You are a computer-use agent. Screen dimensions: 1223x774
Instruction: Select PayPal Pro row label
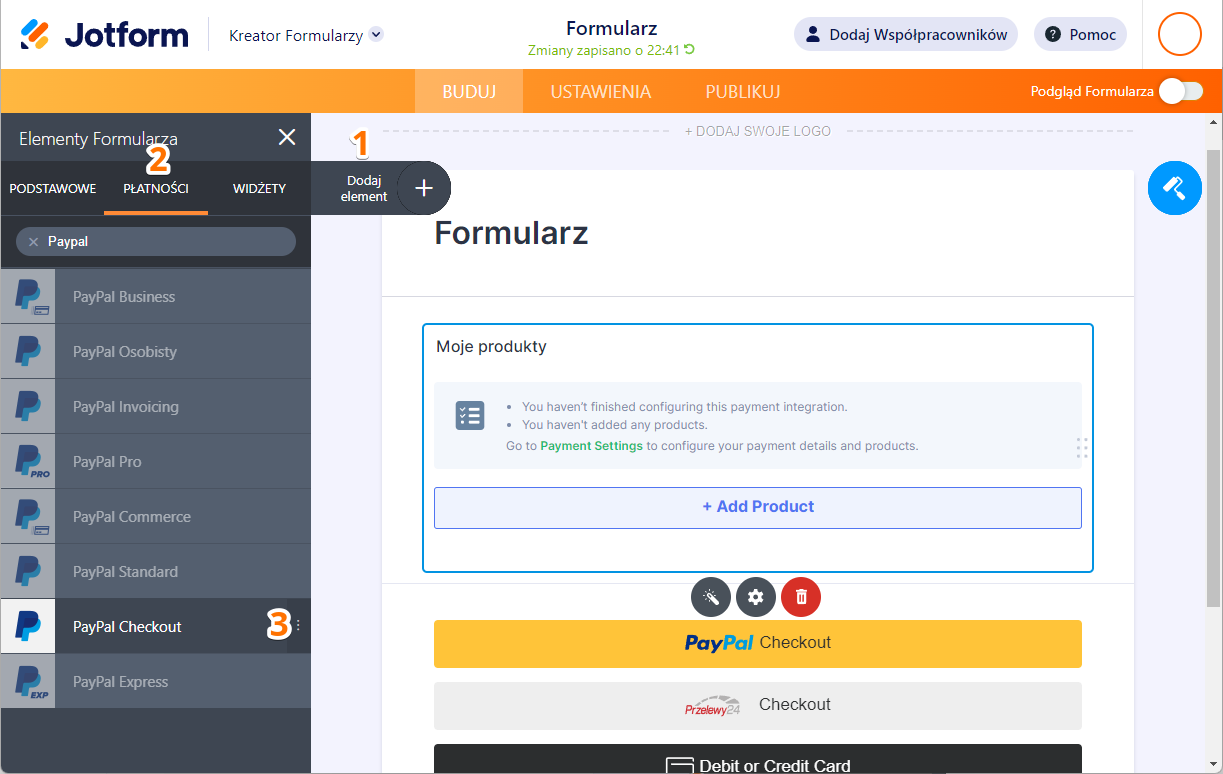click(x=107, y=462)
